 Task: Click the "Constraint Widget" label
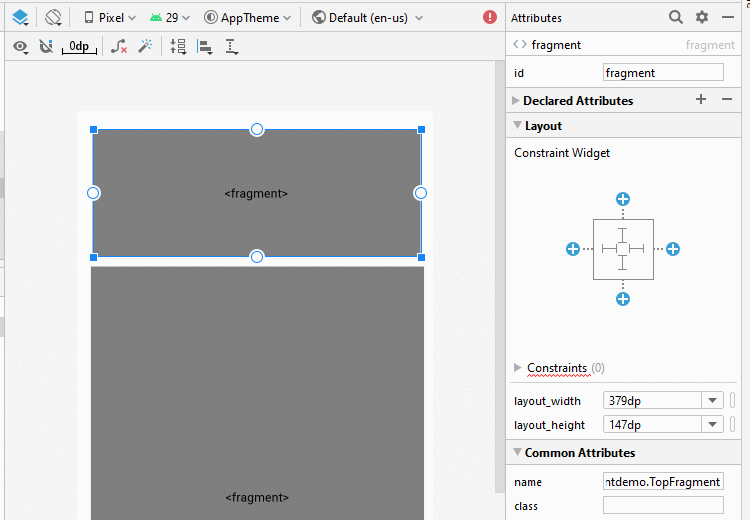pyautogui.click(x=562, y=153)
